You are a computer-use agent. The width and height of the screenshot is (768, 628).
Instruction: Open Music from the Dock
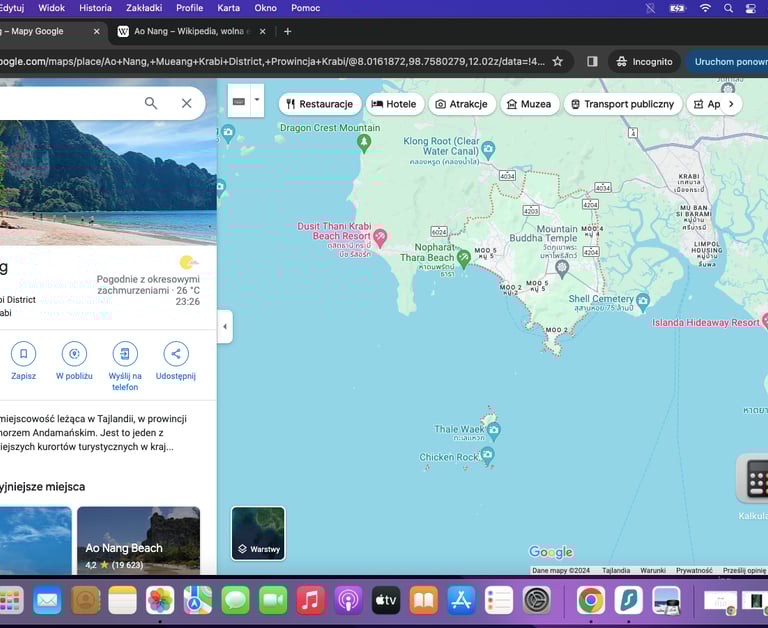(311, 600)
